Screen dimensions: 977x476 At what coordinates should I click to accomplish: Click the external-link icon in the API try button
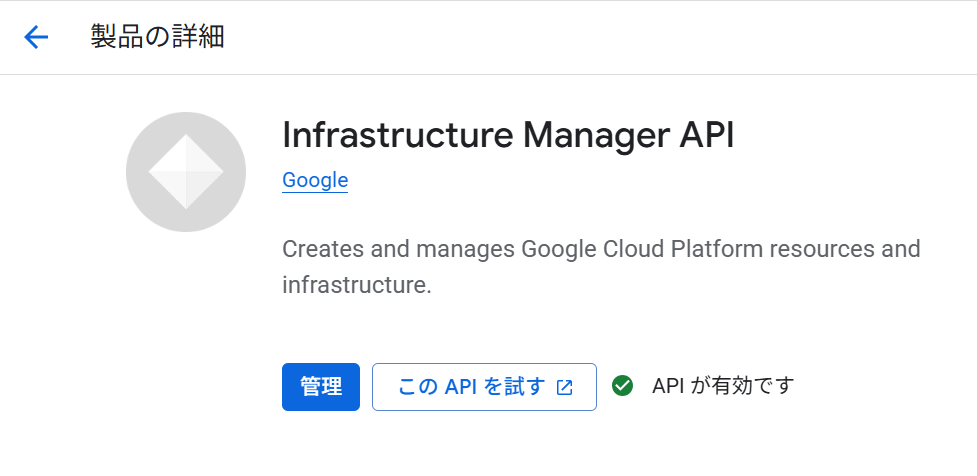point(564,387)
